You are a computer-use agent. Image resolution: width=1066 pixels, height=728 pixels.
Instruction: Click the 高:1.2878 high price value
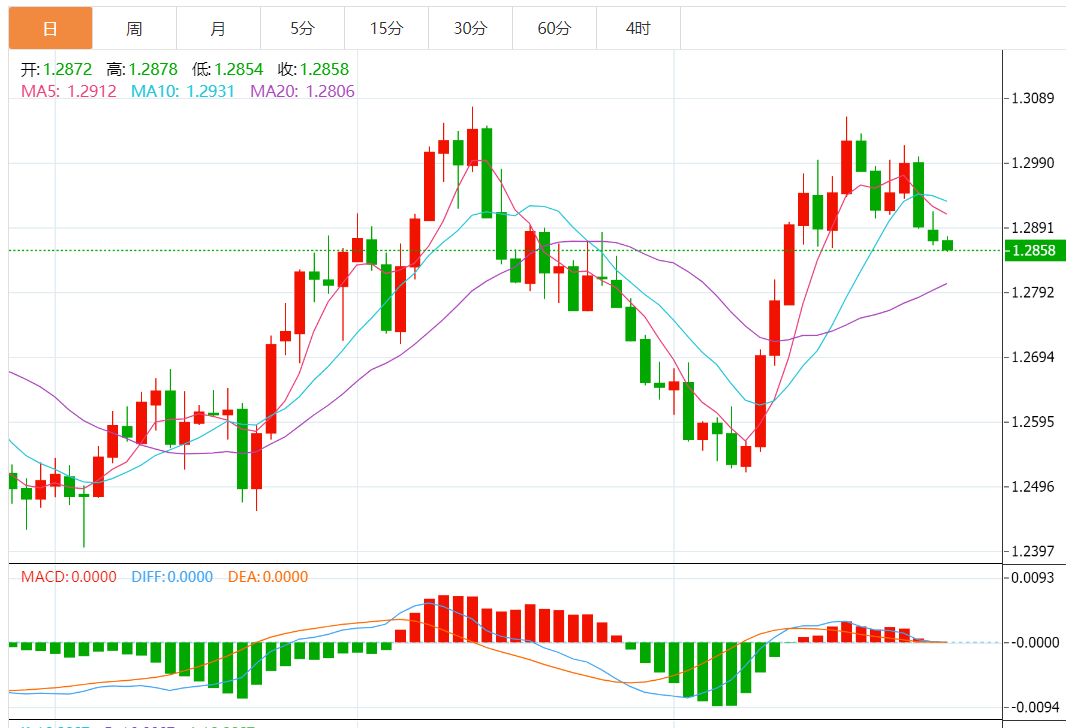pyautogui.click(x=142, y=69)
